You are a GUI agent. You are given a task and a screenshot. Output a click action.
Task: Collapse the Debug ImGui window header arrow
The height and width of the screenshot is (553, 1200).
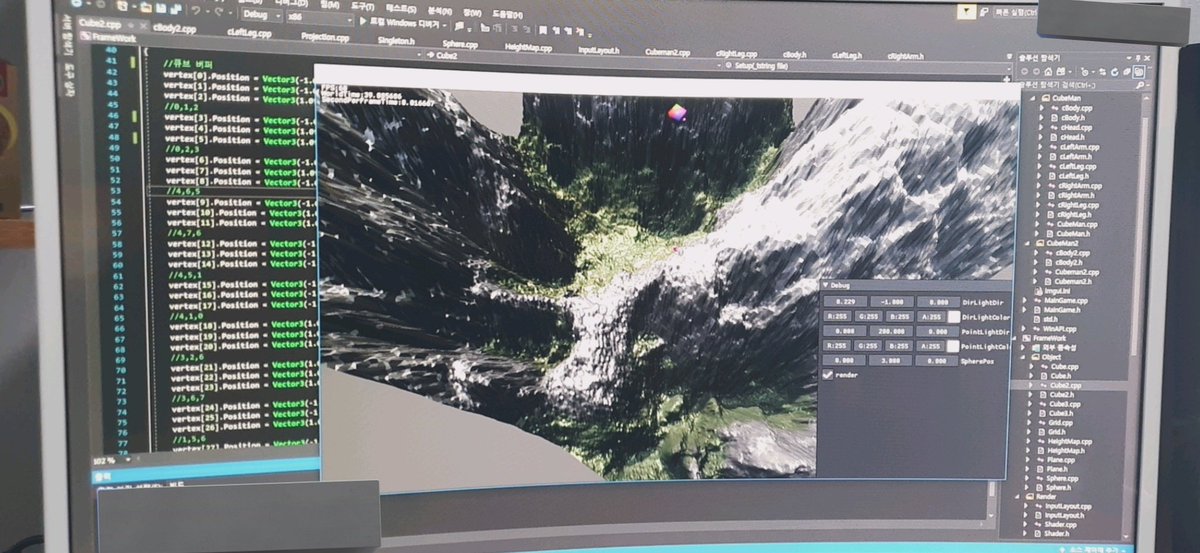click(825, 285)
